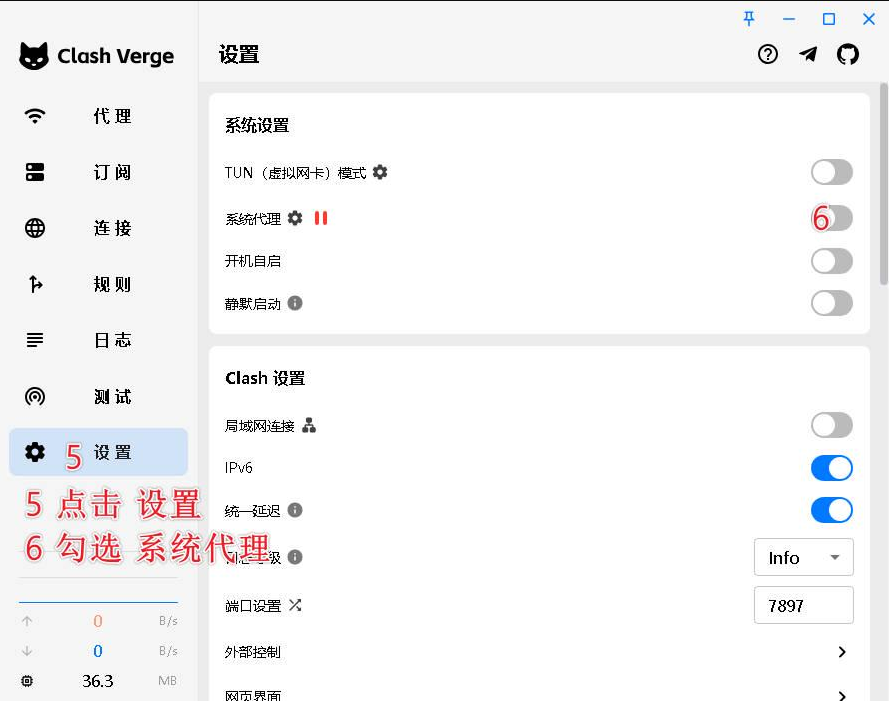Pin the window with the pushpin icon
Screen dimensions: 889x701
coord(749,19)
